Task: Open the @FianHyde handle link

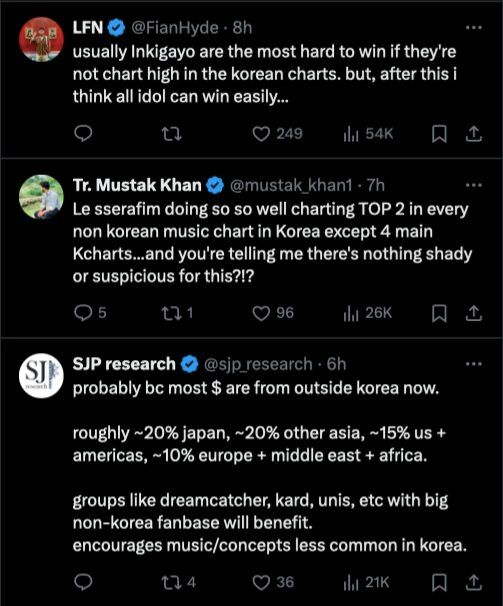Action: pyautogui.click(x=175, y=28)
